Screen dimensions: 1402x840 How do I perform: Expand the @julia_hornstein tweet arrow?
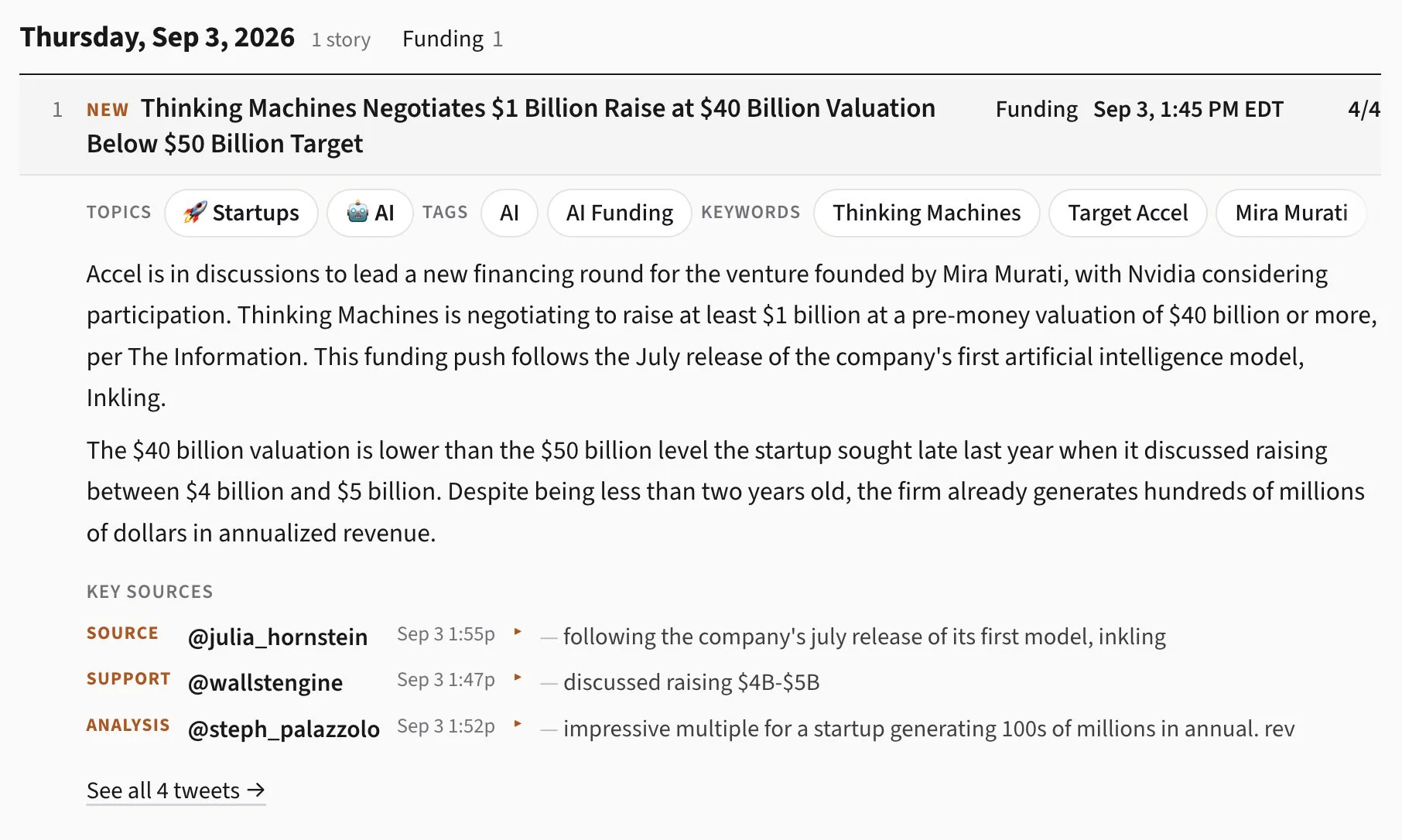[518, 632]
